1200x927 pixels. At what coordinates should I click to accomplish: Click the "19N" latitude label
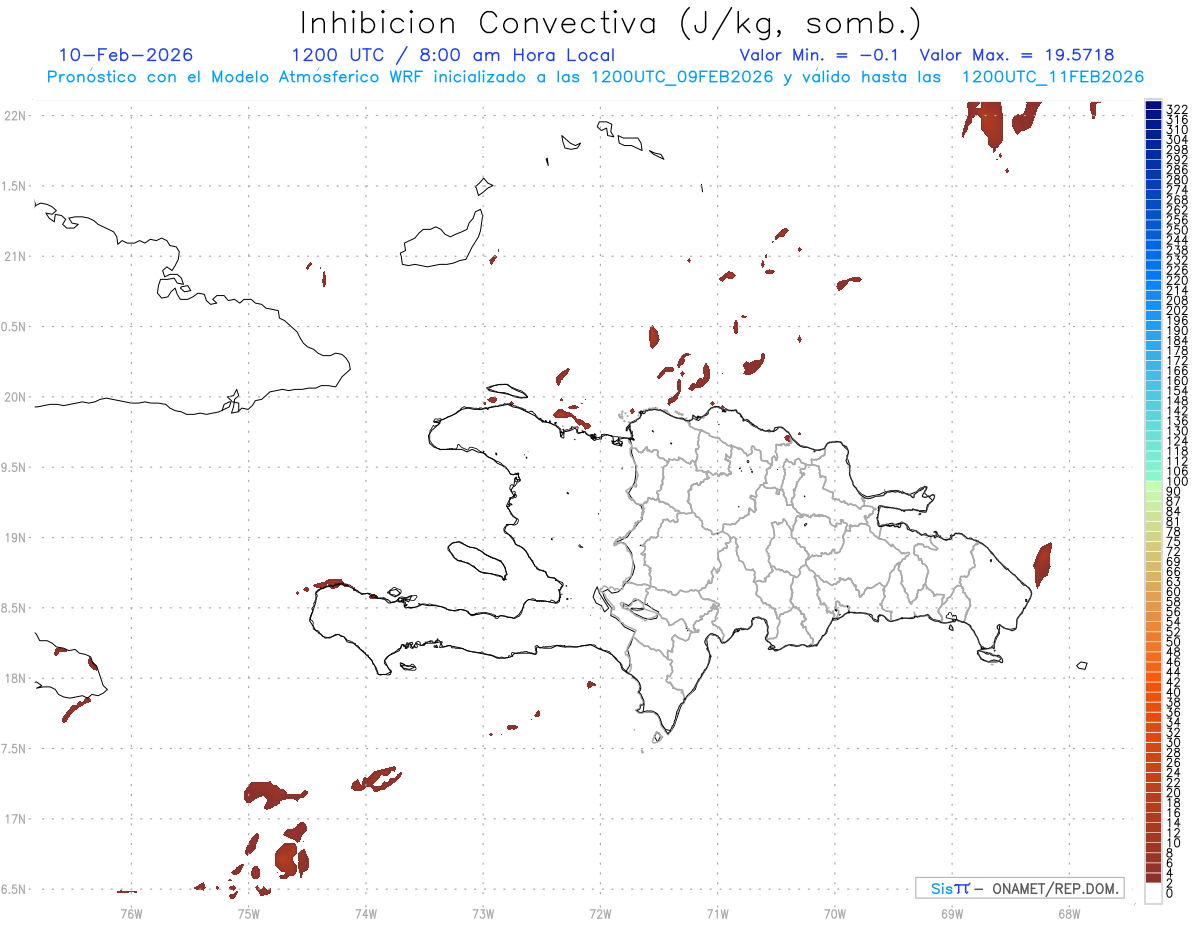(x=15, y=538)
